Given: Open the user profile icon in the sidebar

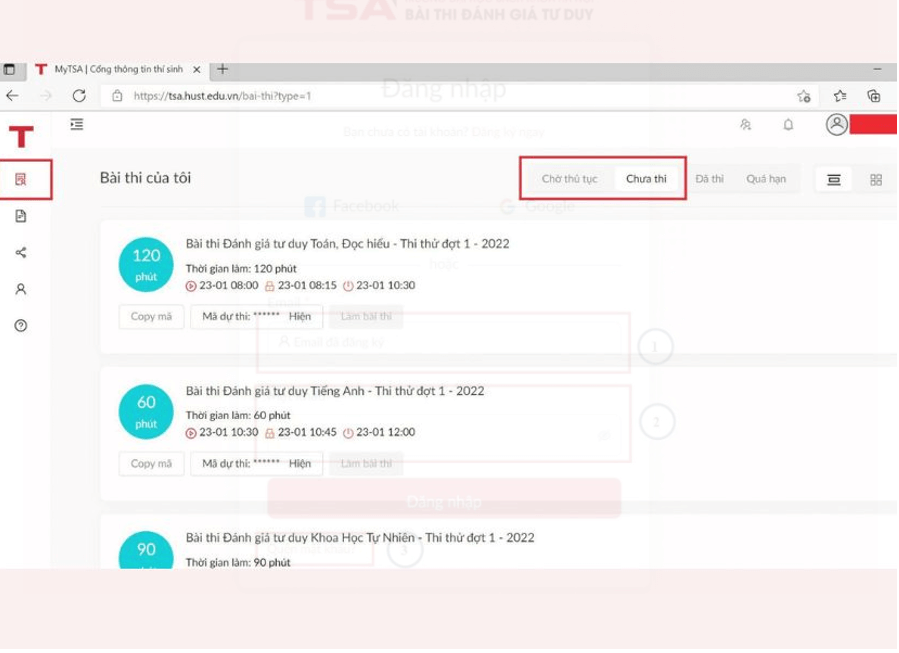Looking at the screenshot, I should (x=21, y=289).
